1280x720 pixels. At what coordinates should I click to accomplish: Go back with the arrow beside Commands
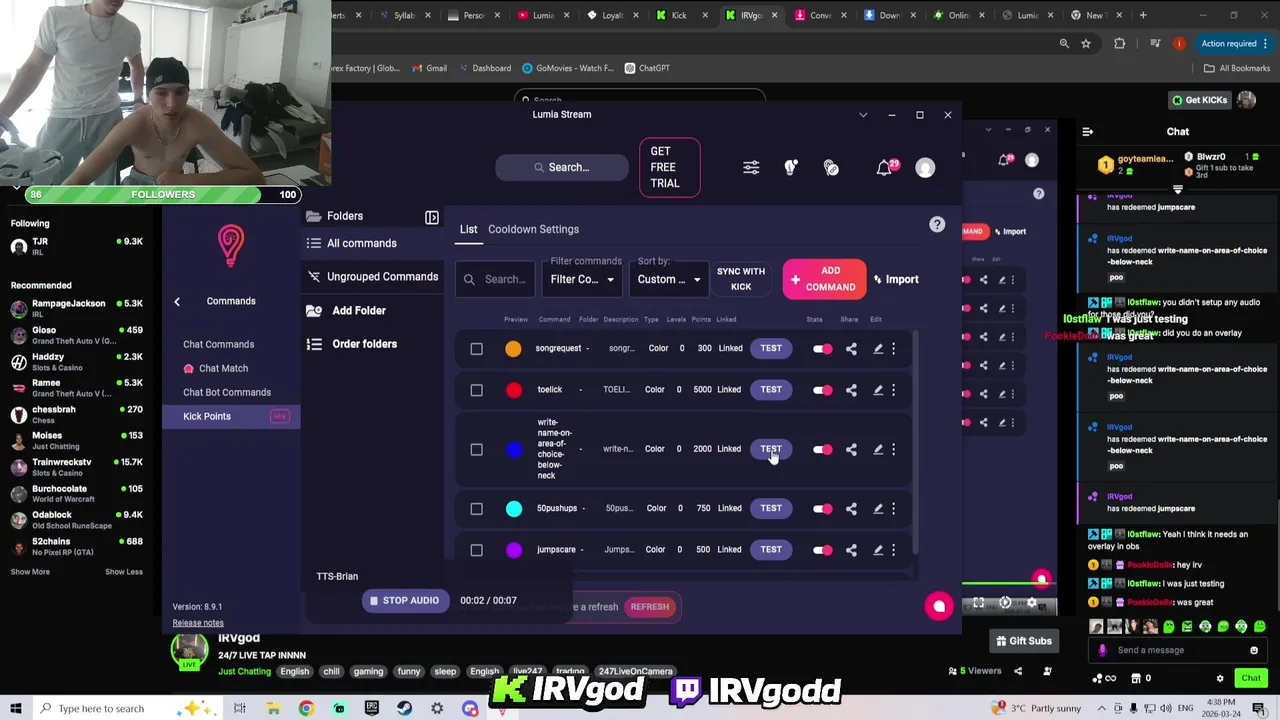[177, 301]
